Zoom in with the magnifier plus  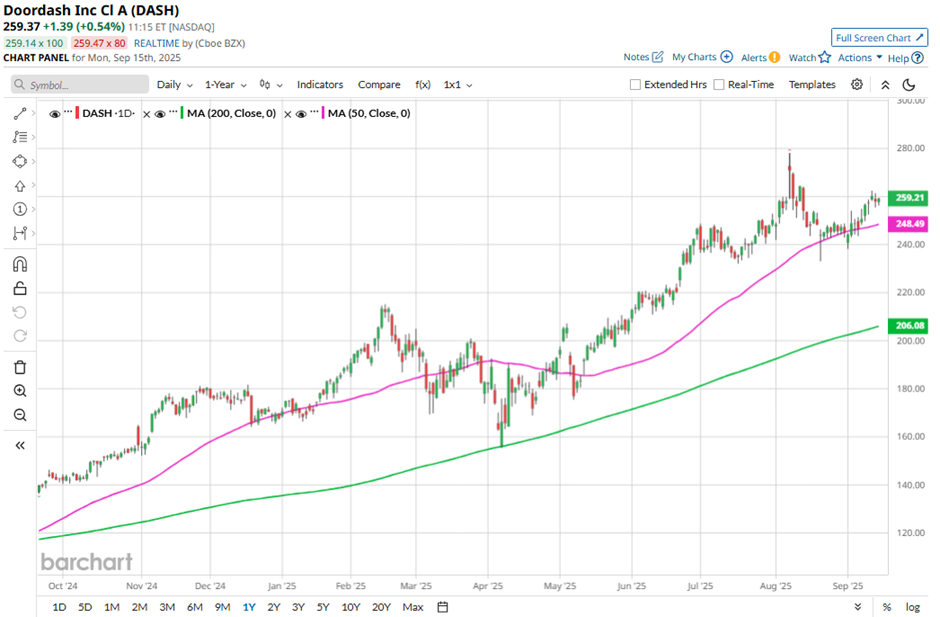tap(20, 391)
